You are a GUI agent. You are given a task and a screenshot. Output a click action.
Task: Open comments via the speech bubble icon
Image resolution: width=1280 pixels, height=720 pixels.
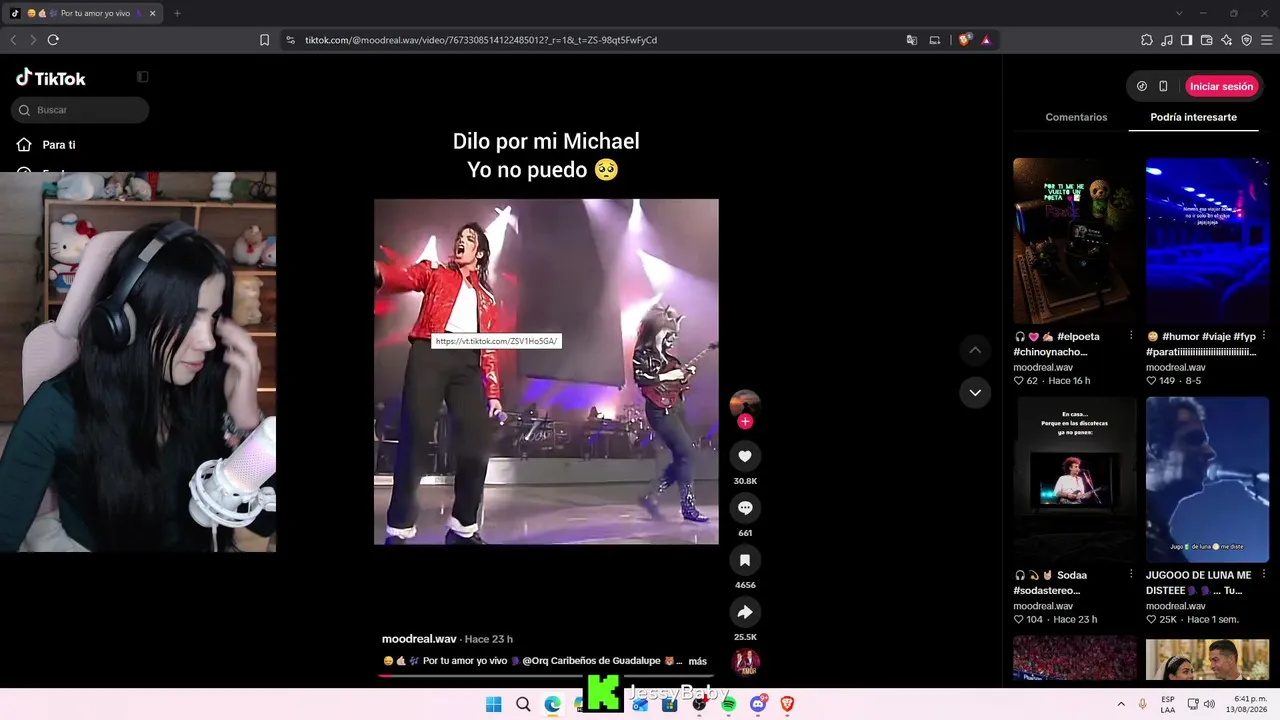pos(745,509)
